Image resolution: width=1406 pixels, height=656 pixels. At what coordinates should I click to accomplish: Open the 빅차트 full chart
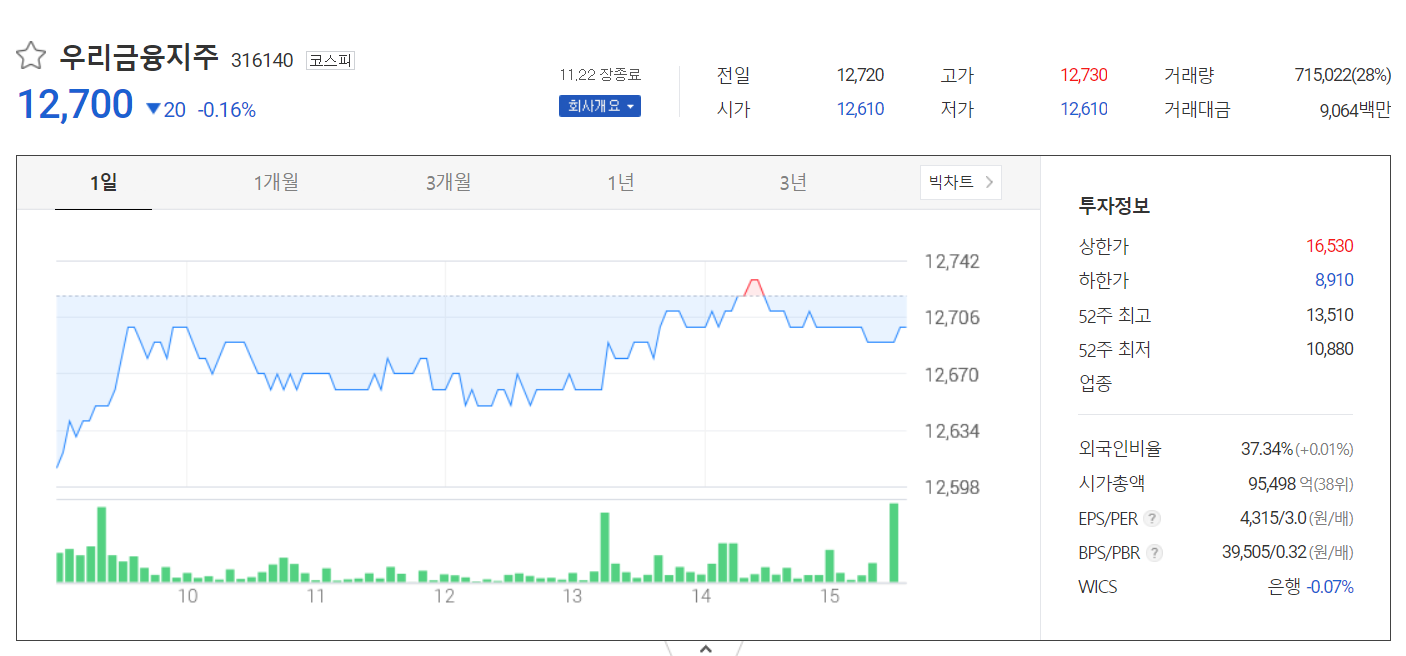click(x=961, y=182)
